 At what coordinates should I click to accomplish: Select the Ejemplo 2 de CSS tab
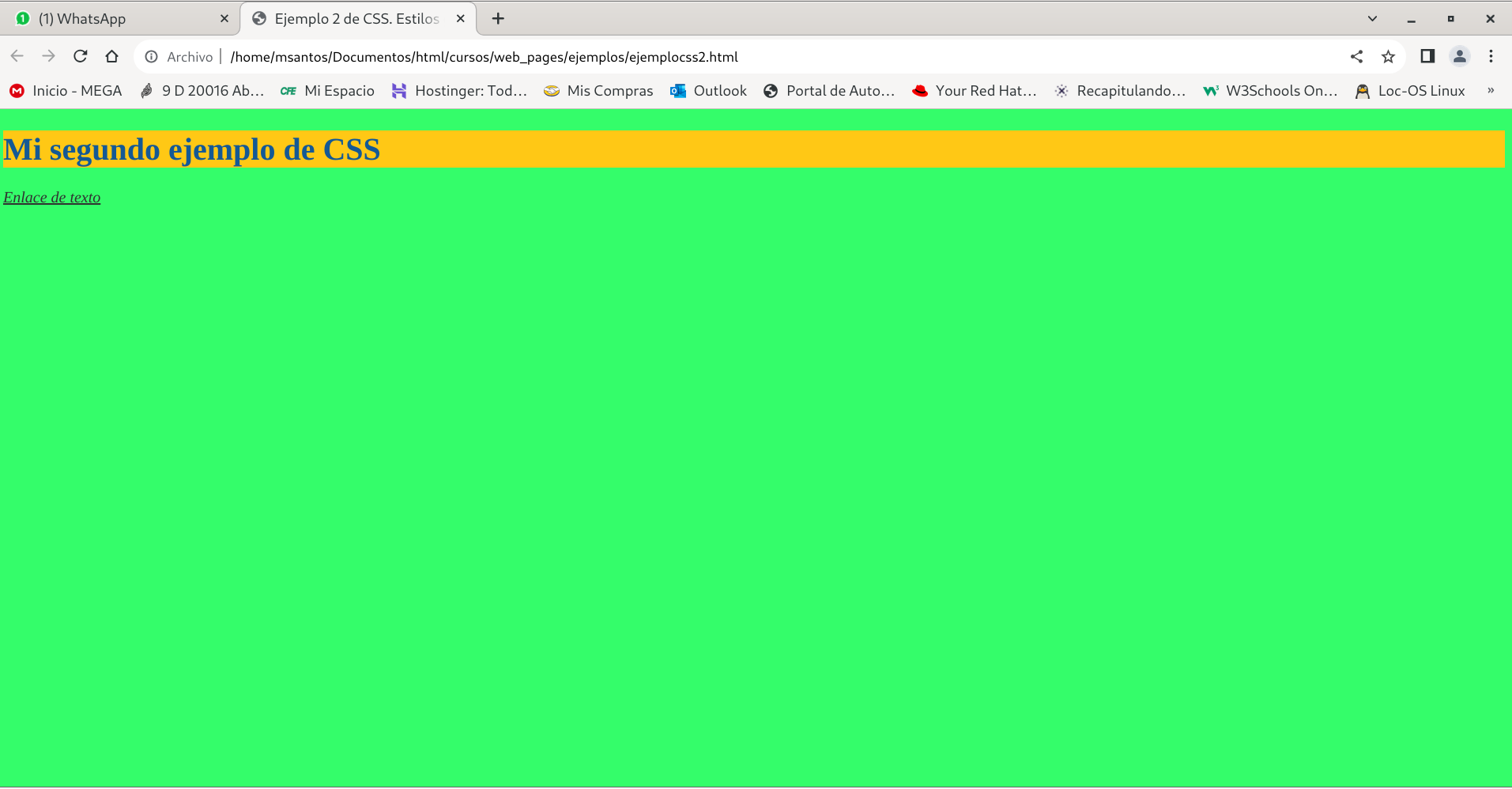click(356, 18)
